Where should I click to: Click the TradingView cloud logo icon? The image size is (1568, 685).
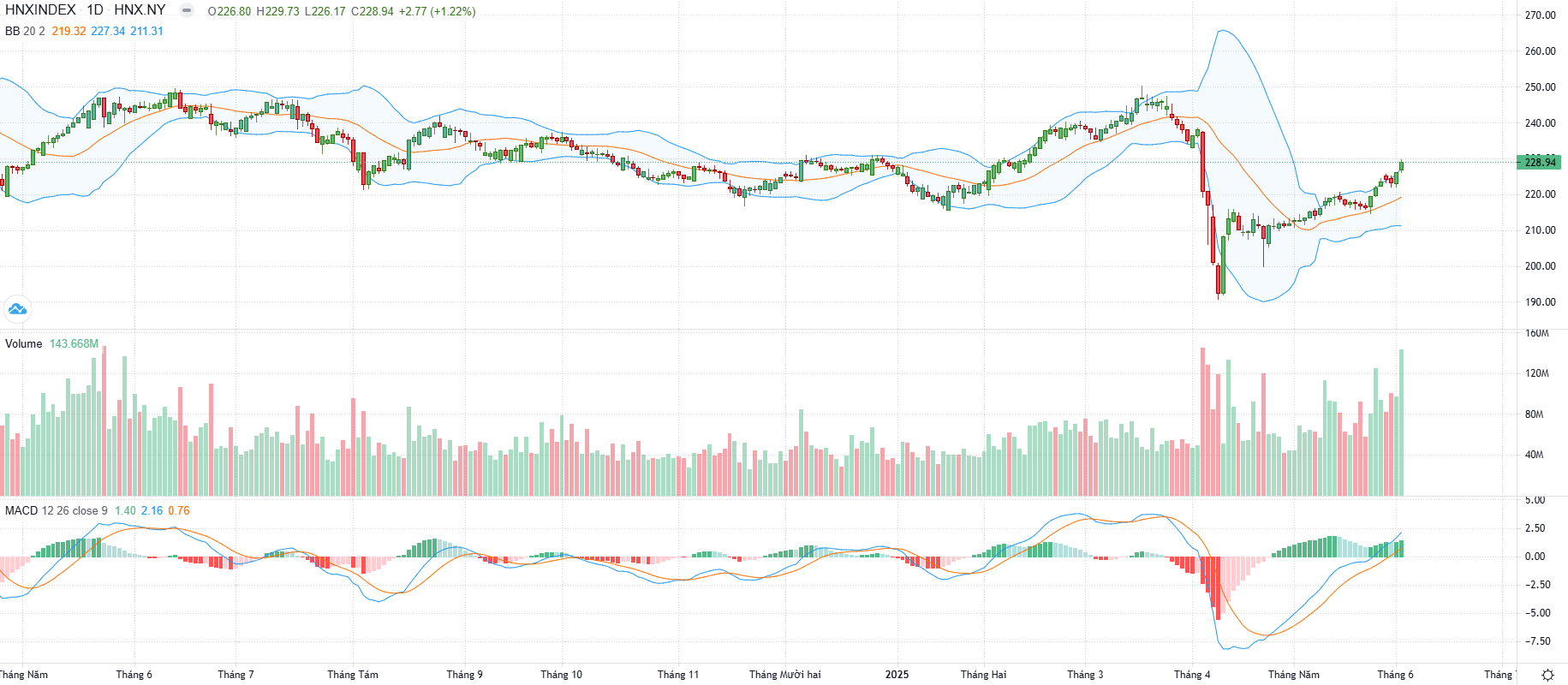[17, 309]
